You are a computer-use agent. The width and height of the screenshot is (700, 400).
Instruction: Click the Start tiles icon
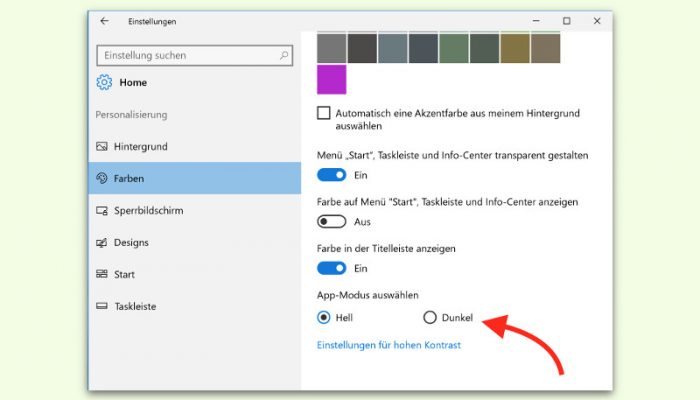(102, 274)
